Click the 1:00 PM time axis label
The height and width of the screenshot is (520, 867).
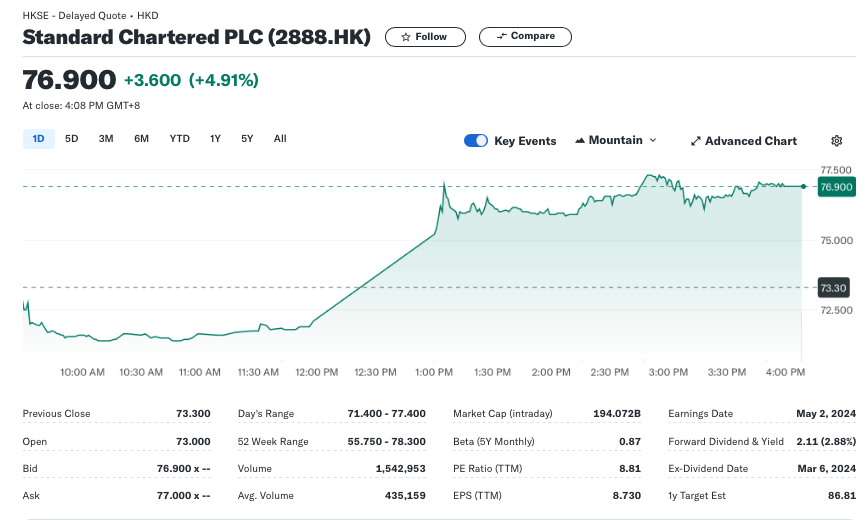[x=434, y=372]
